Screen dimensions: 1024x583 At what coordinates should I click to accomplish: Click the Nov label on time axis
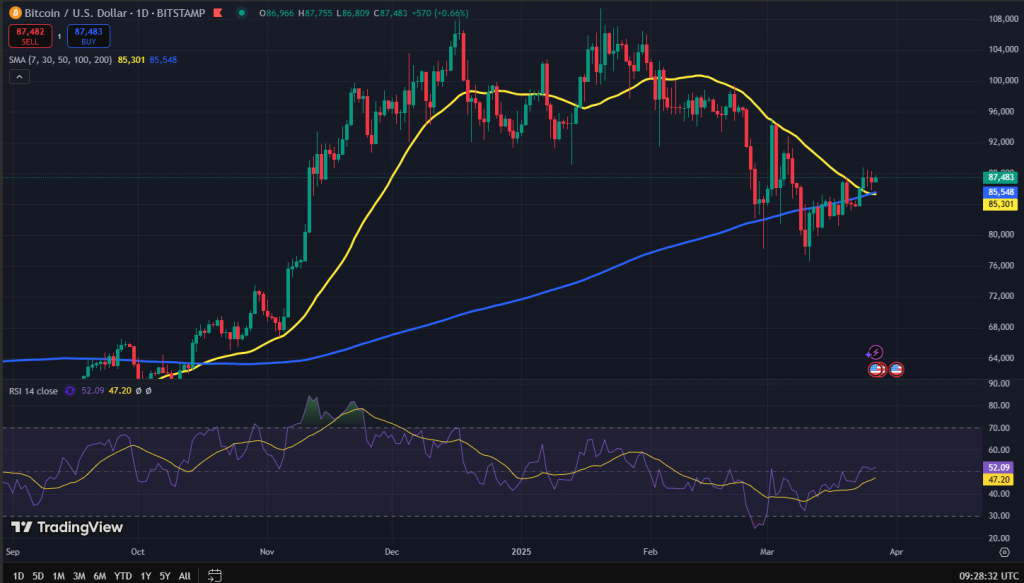(x=268, y=552)
